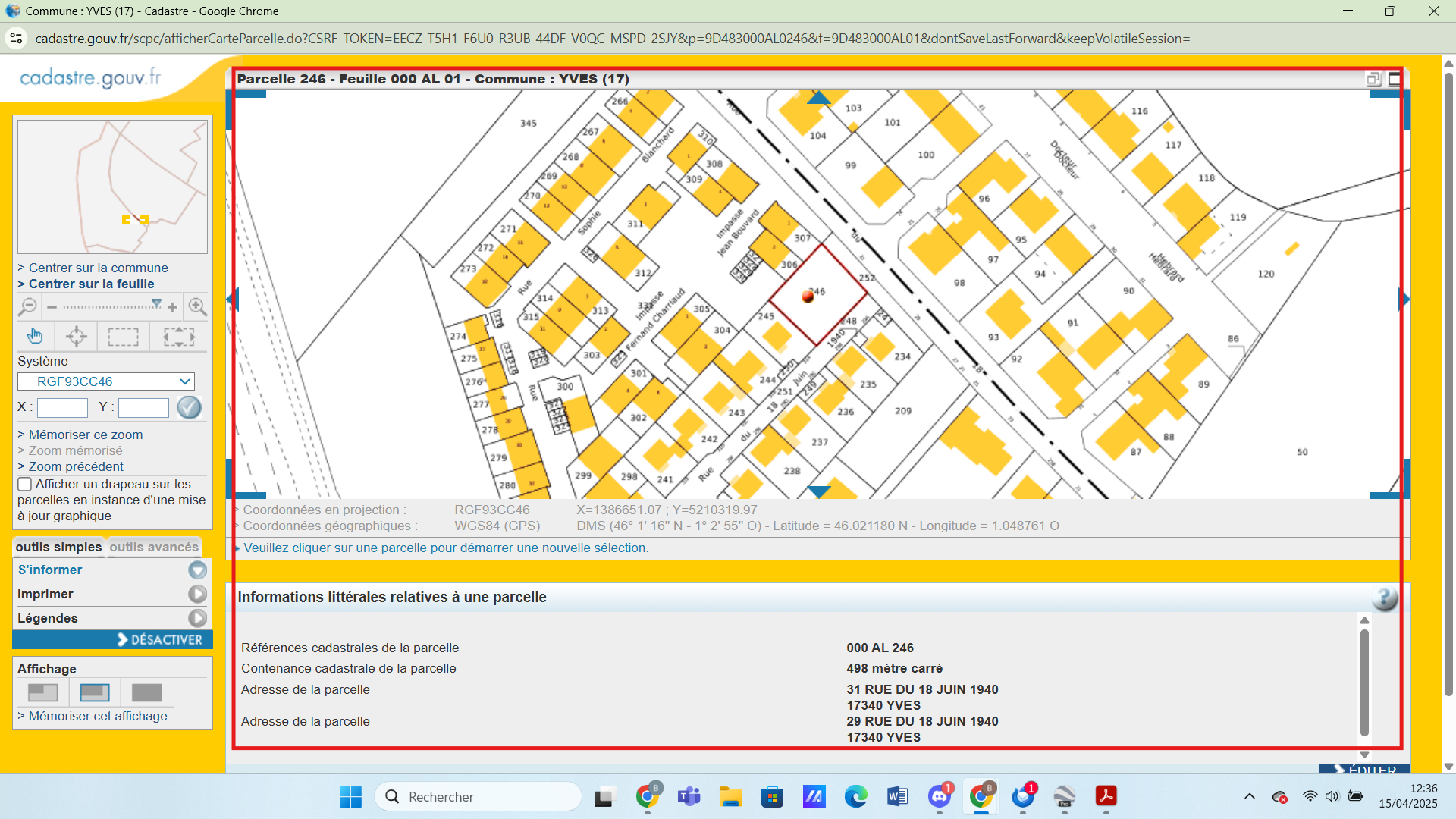Select the small map display layout
The height and width of the screenshot is (819, 1456).
coord(42,692)
